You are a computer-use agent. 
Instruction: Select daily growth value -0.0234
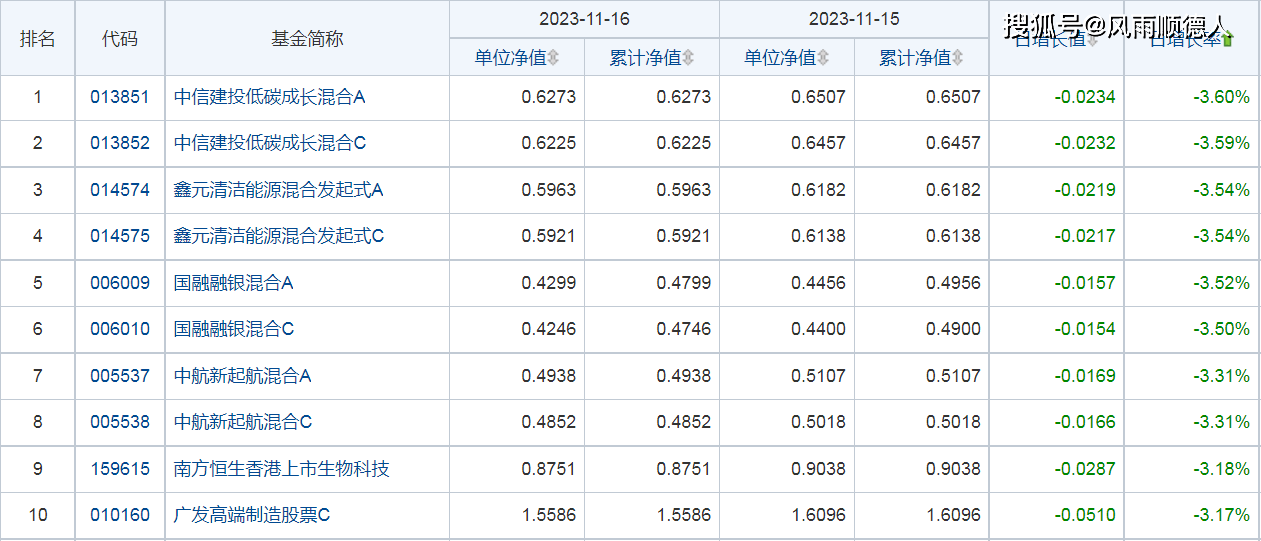[1085, 97]
